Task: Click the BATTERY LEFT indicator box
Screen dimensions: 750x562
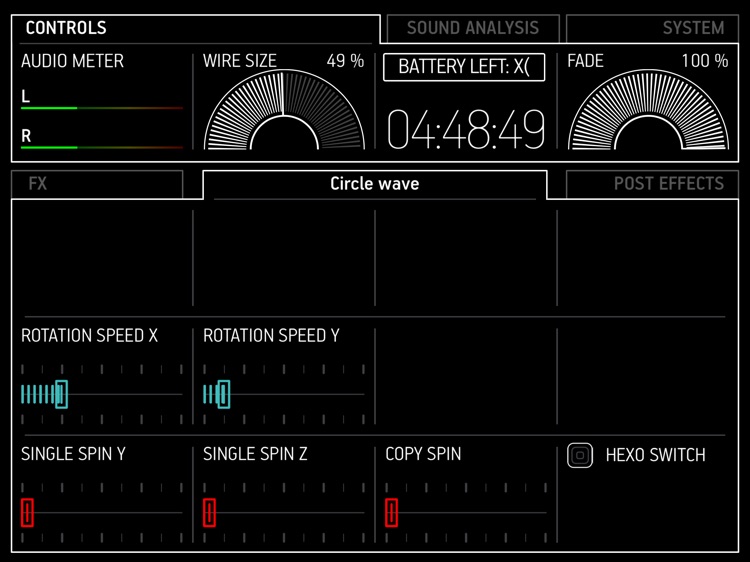Action: (x=464, y=67)
